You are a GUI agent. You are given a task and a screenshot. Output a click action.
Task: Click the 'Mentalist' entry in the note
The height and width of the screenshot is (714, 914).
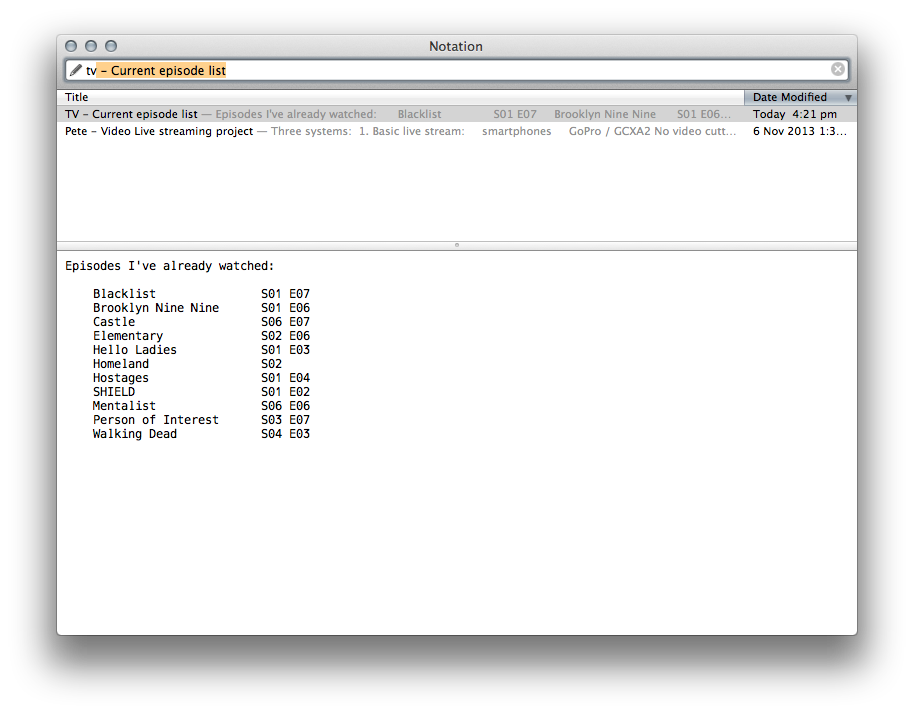click(124, 406)
